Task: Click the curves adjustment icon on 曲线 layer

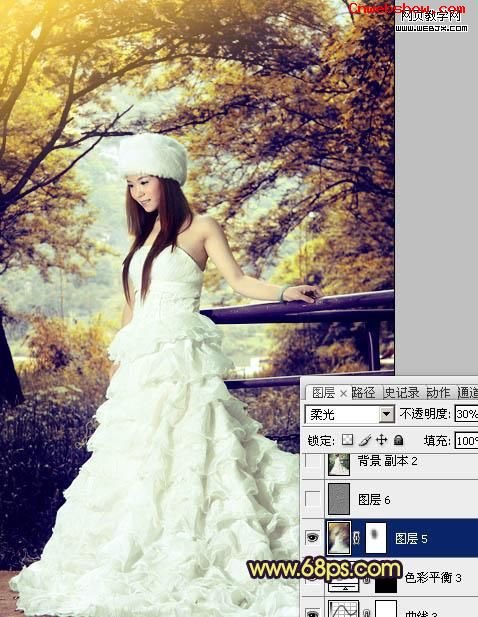Action: (344, 609)
